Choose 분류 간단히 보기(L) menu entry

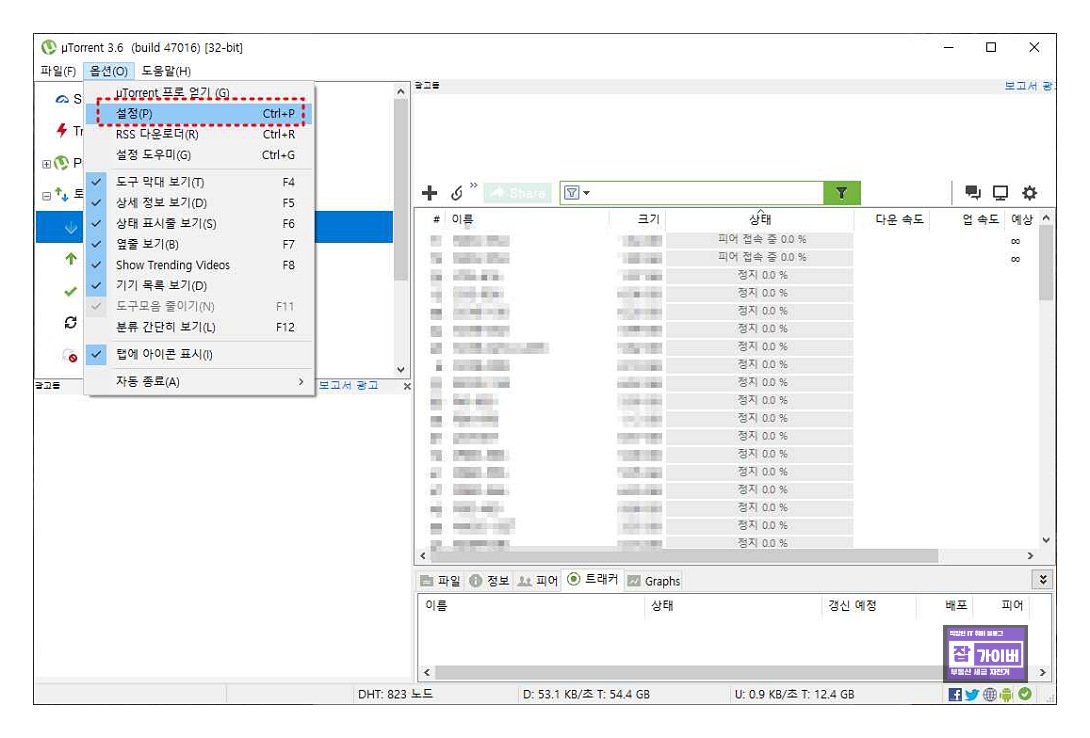click(x=199, y=327)
